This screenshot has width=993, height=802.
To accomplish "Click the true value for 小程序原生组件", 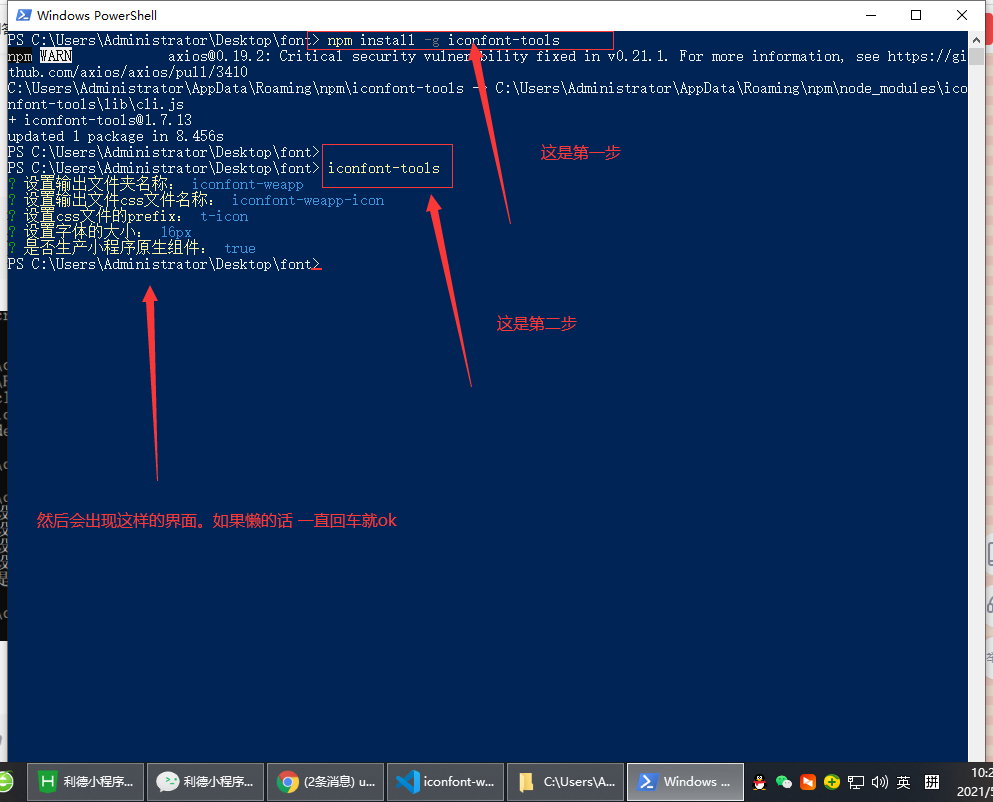I will pyautogui.click(x=240, y=248).
